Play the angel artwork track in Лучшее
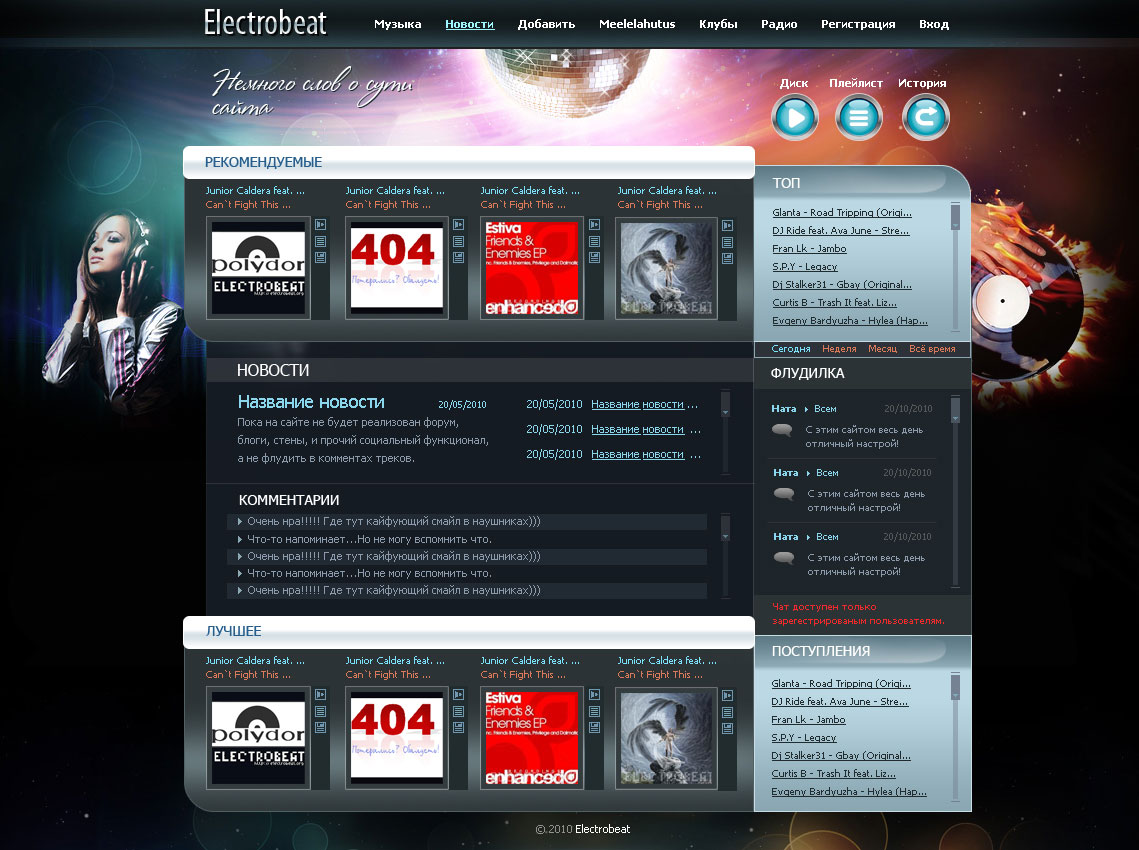 click(x=727, y=695)
